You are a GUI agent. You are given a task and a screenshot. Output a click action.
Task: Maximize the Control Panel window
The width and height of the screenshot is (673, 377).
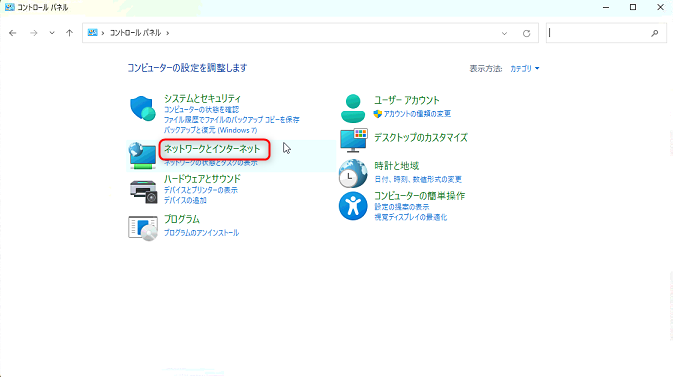pos(633,7)
